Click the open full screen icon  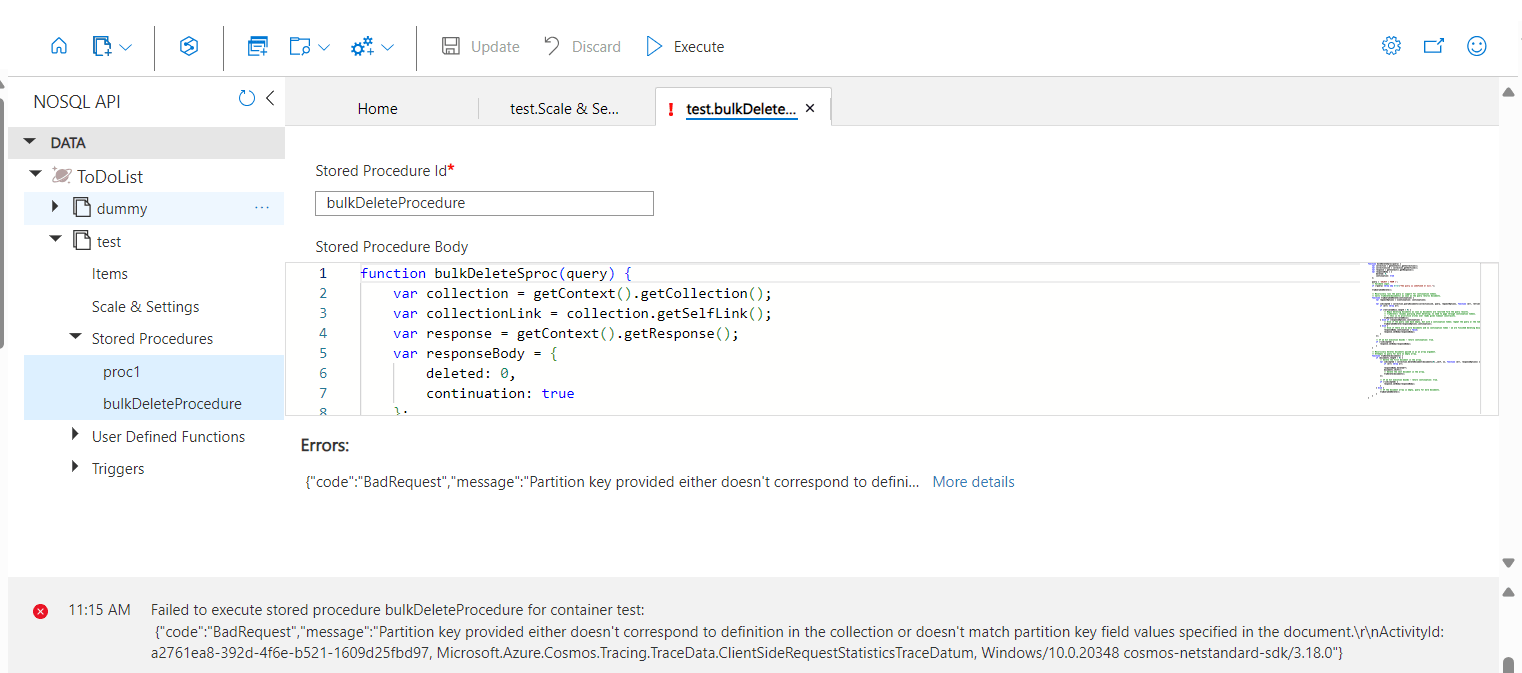click(x=1435, y=45)
